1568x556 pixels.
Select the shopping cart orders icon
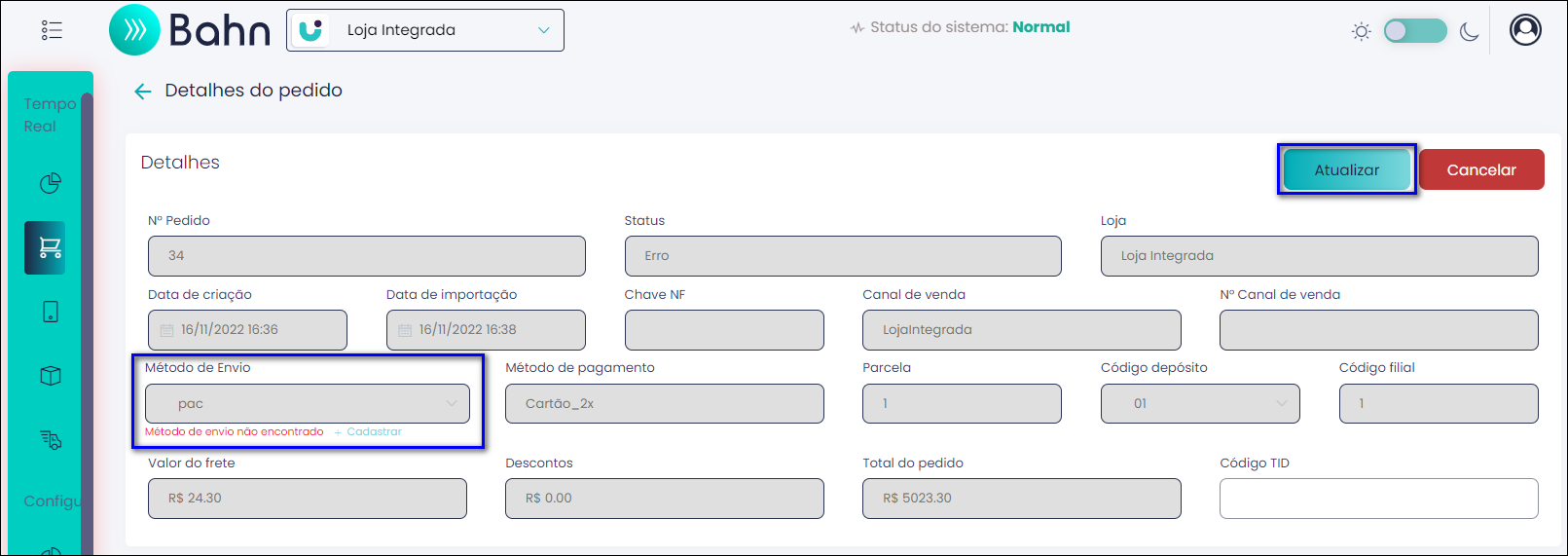pos(46,247)
